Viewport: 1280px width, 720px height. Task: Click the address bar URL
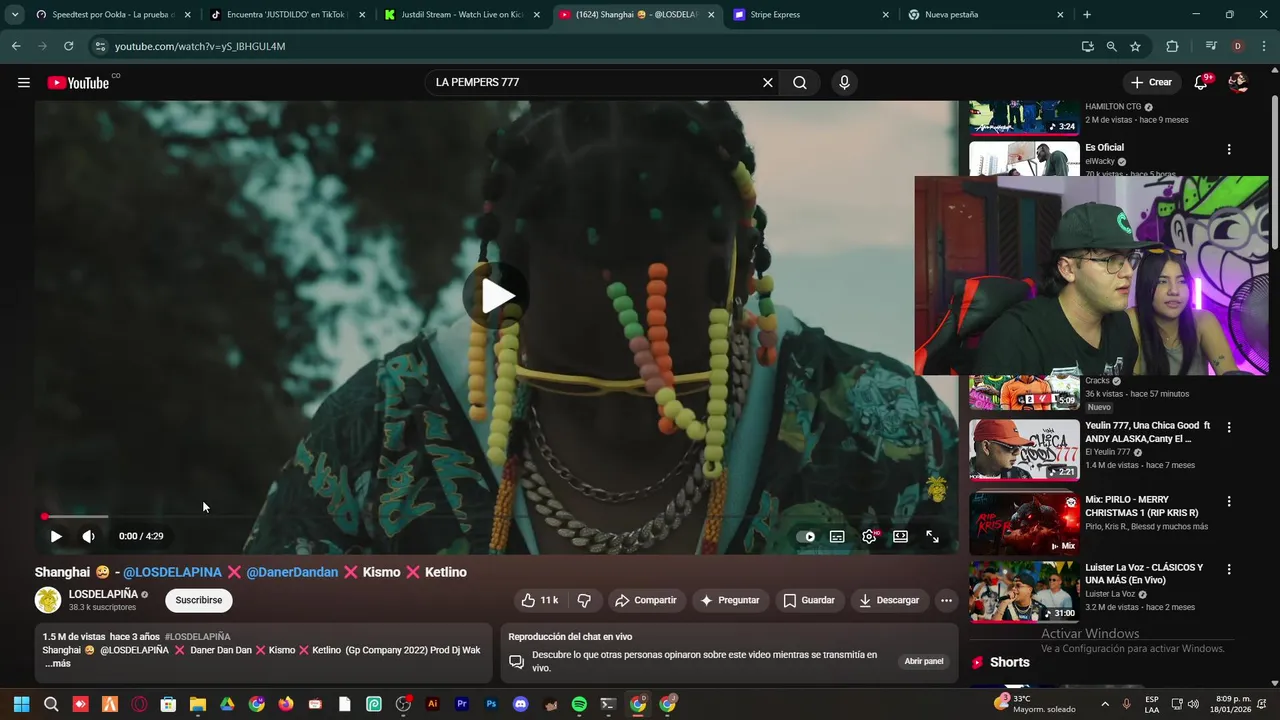pyautogui.click(x=200, y=46)
